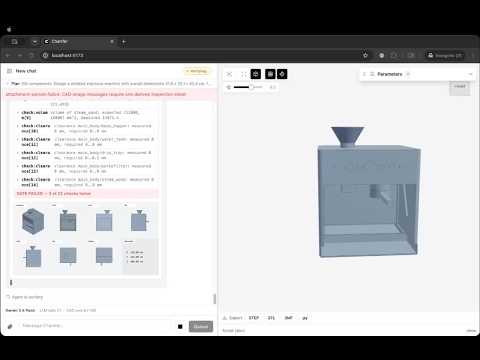Screen dimensions: 480x360
Task: Expand the Plan summary row
Action: (x=108, y=84)
